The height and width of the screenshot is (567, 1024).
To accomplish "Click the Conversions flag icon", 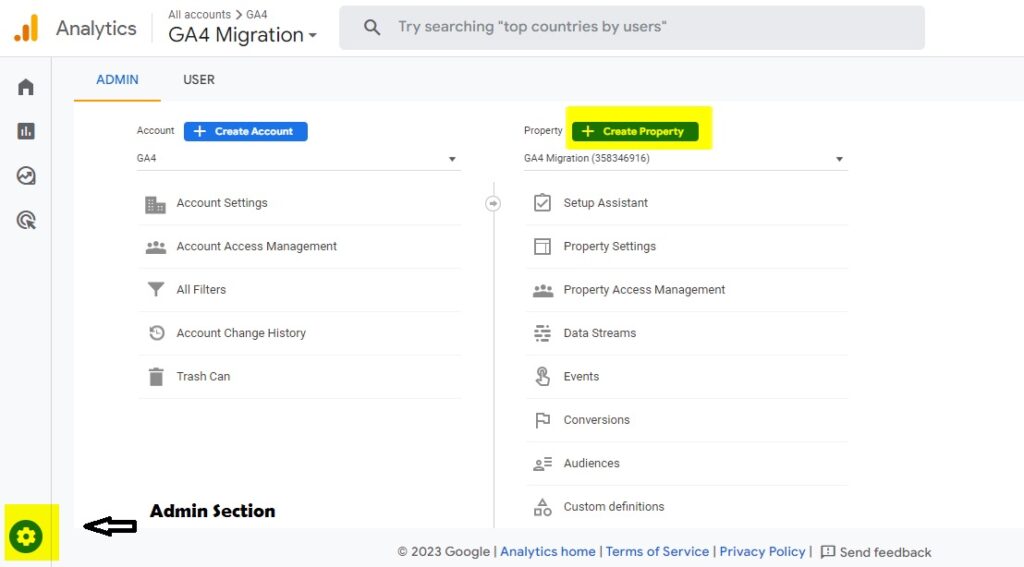I will click(x=542, y=420).
